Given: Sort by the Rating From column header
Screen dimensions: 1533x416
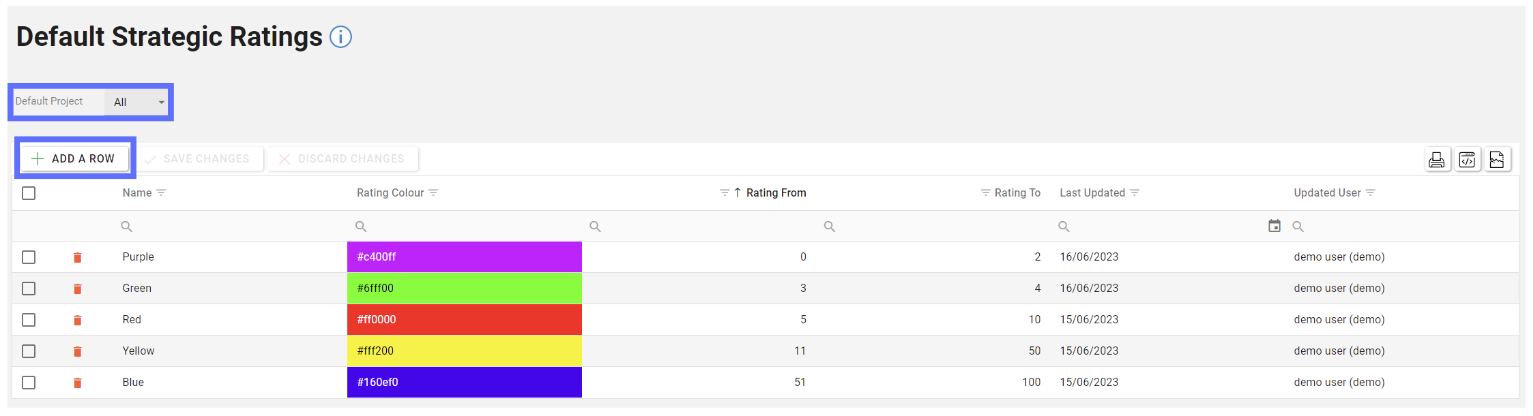Looking at the screenshot, I should (x=776, y=193).
